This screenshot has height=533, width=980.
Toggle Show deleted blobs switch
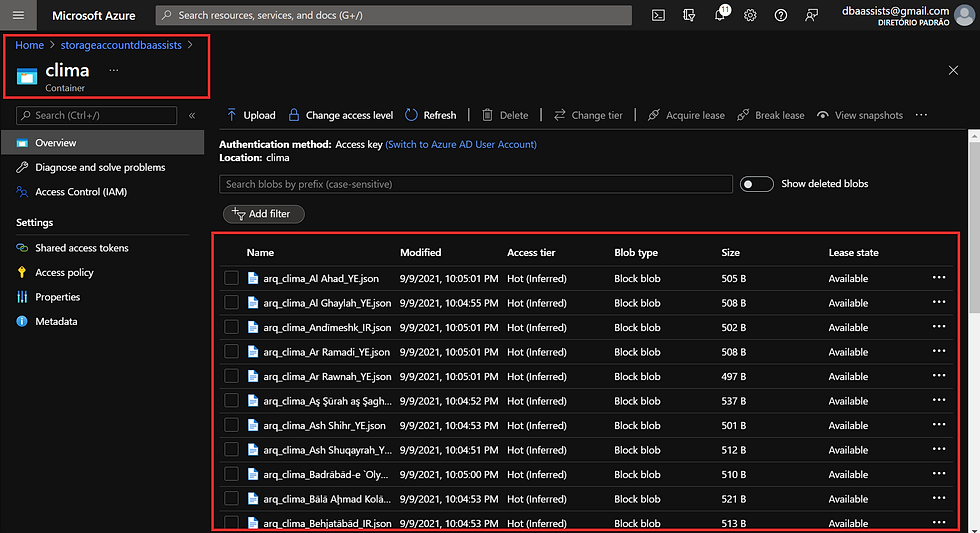point(756,184)
